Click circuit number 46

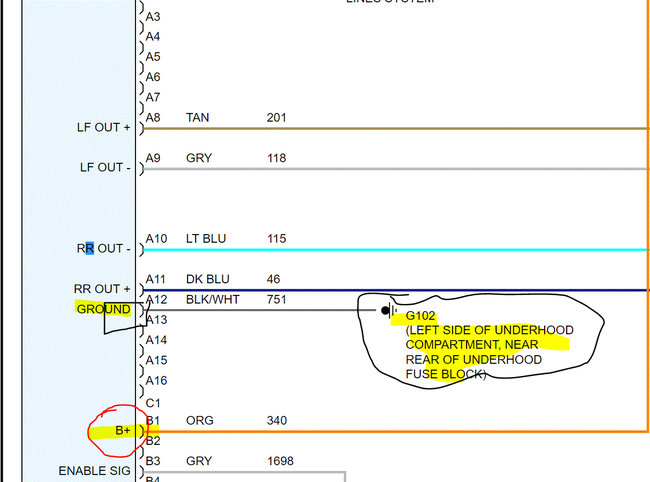tap(273, 279)
